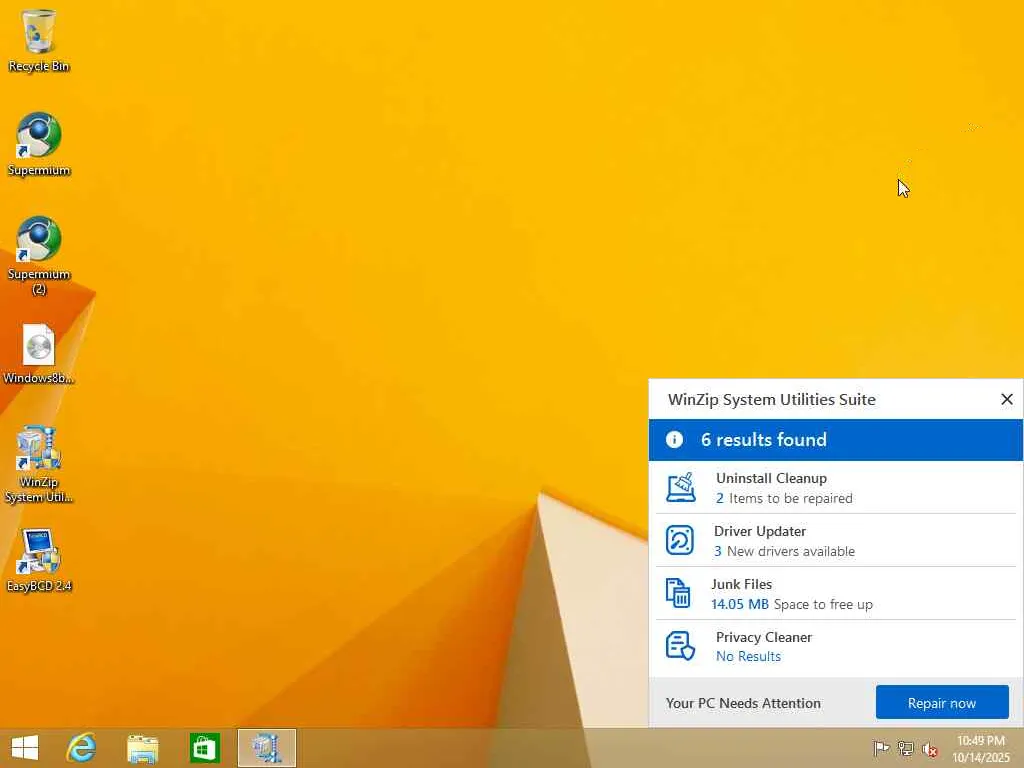Open the Windows Start button

coord(25,748)
